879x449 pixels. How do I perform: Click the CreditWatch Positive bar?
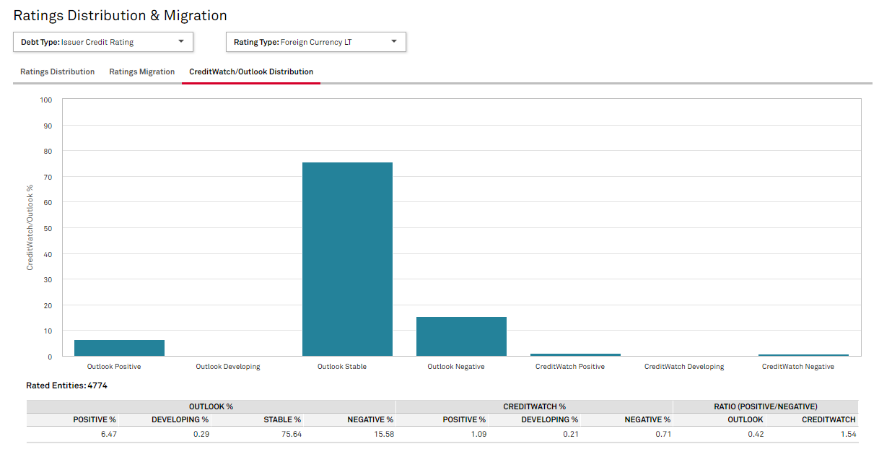[x=575, y=354]
